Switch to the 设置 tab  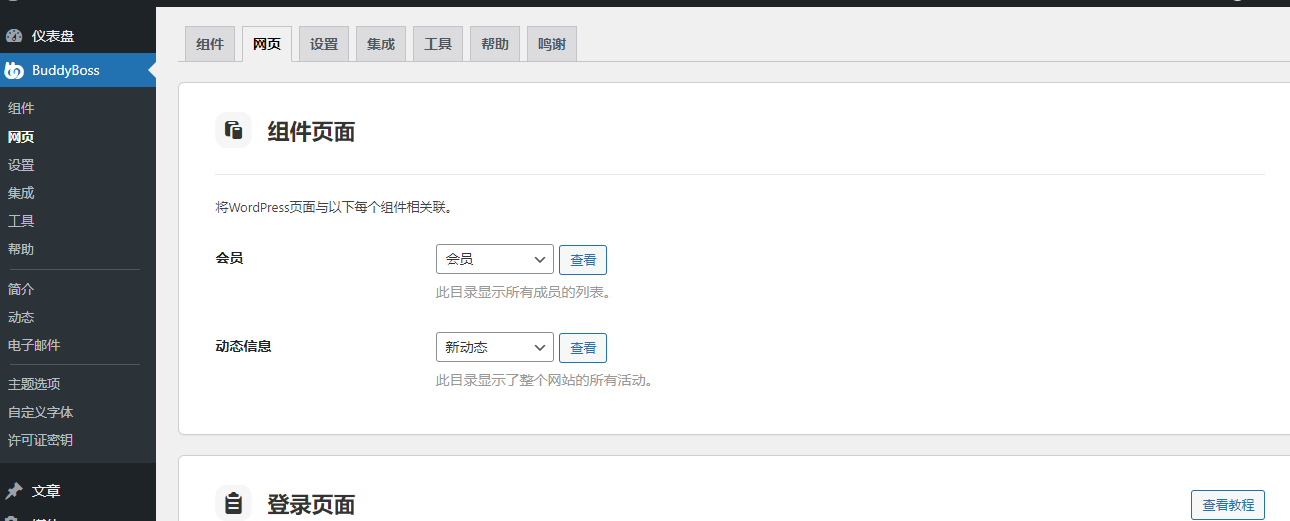point(324,44)
